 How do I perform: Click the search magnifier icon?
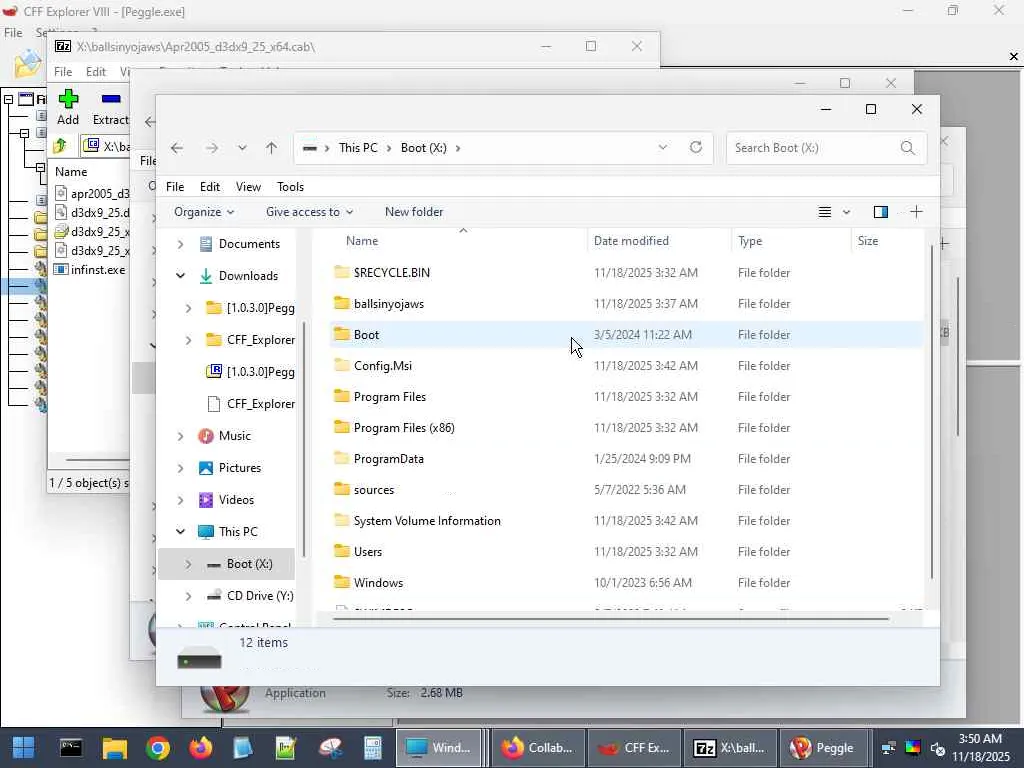908,148
